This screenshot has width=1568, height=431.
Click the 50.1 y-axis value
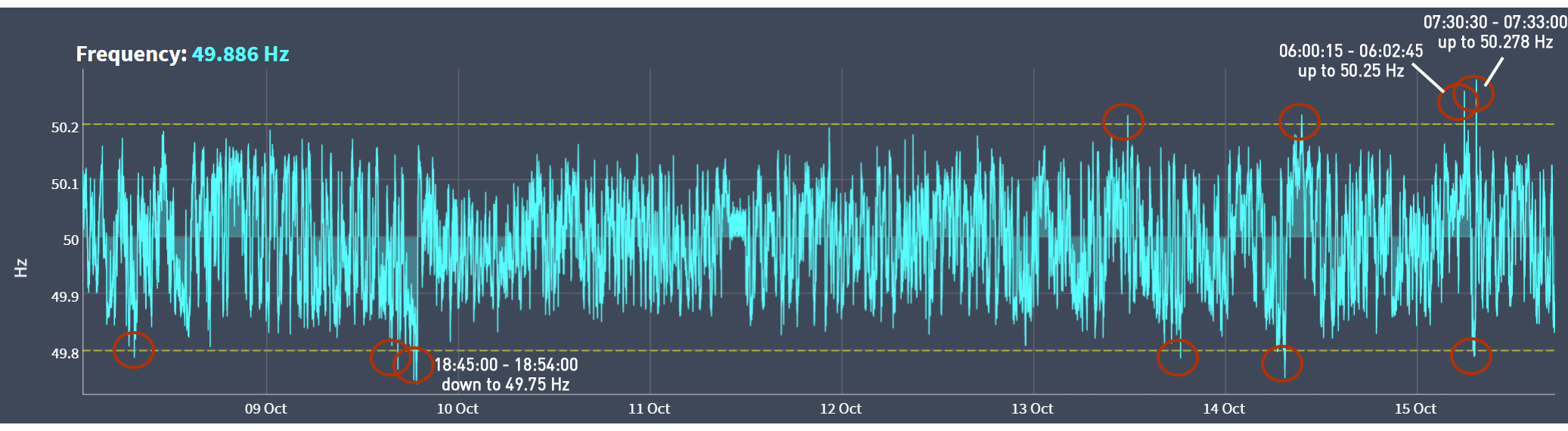pos(65,184)
